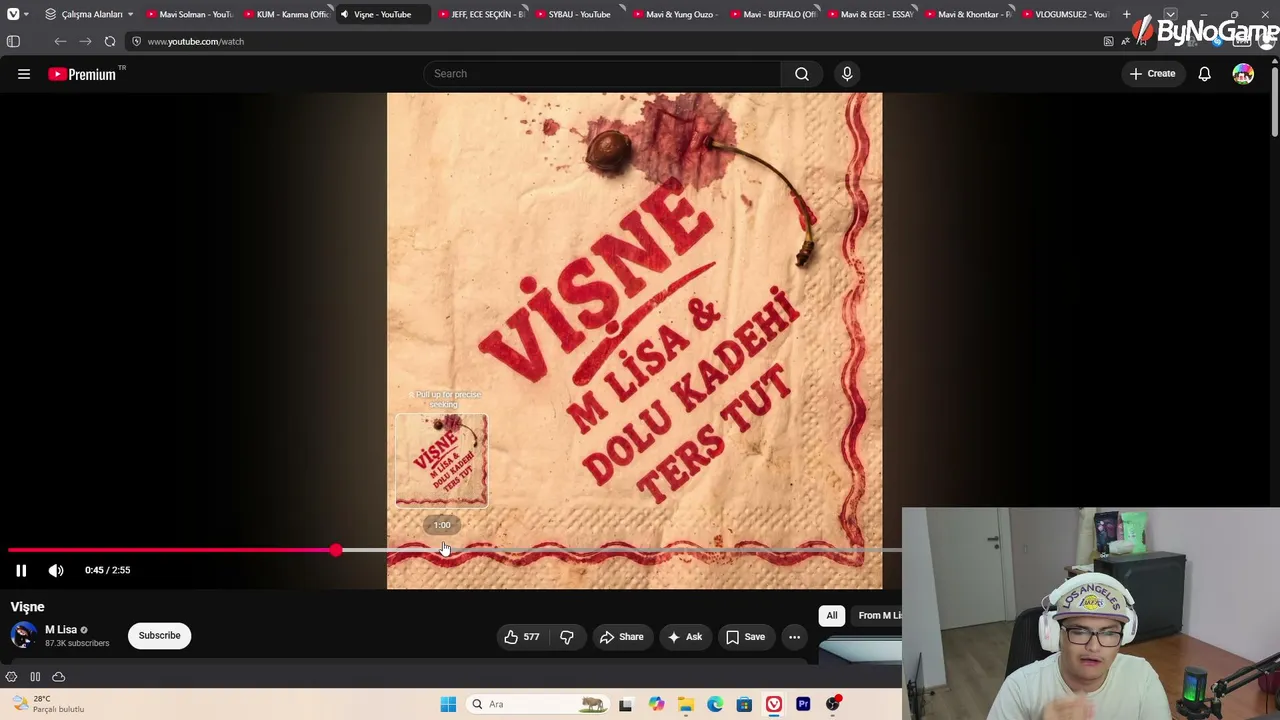This screenshot has height=720, width=1280.
Task: Share the Vişne video
Action: [621, 637]
